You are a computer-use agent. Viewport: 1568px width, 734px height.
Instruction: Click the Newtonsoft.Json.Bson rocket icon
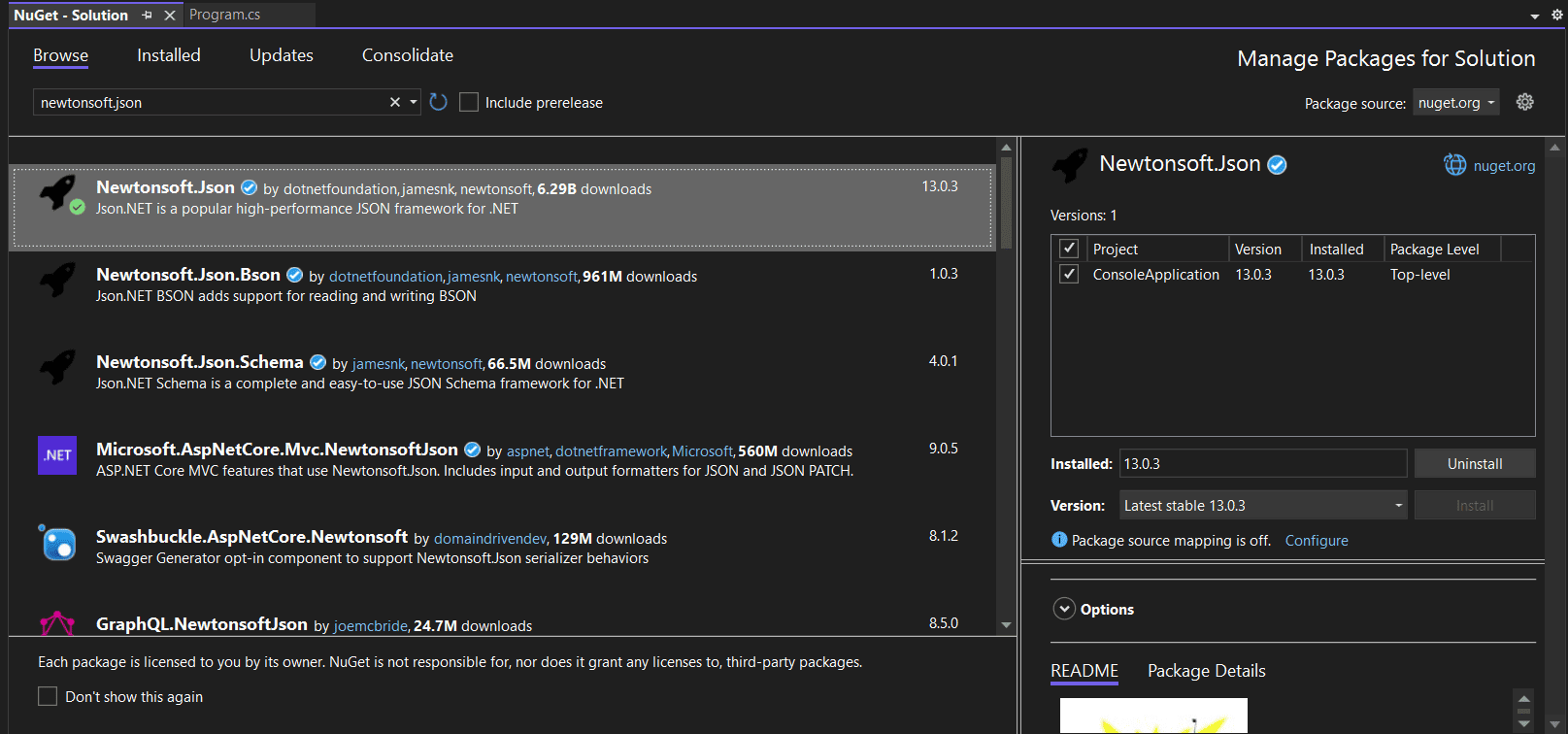tap(58, 281)
